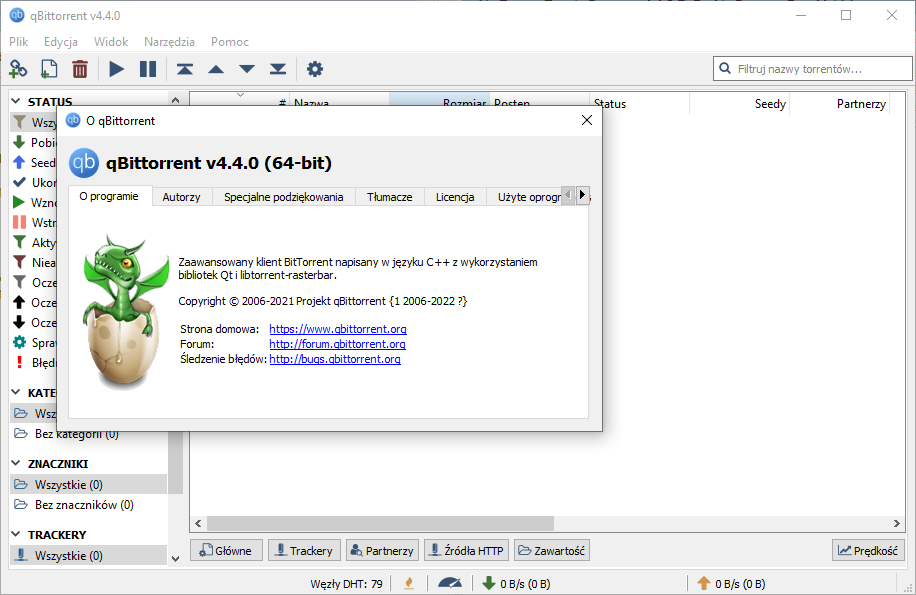Open the http://bugs.qbittorrent.org link

click(335, 359)
